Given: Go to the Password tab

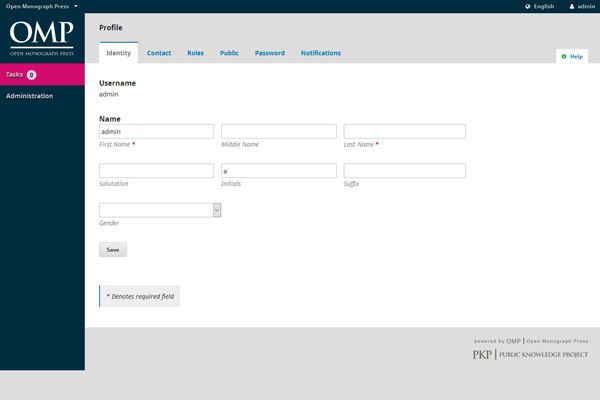Looking at the screenshot, I should click(x=269, y=53).
